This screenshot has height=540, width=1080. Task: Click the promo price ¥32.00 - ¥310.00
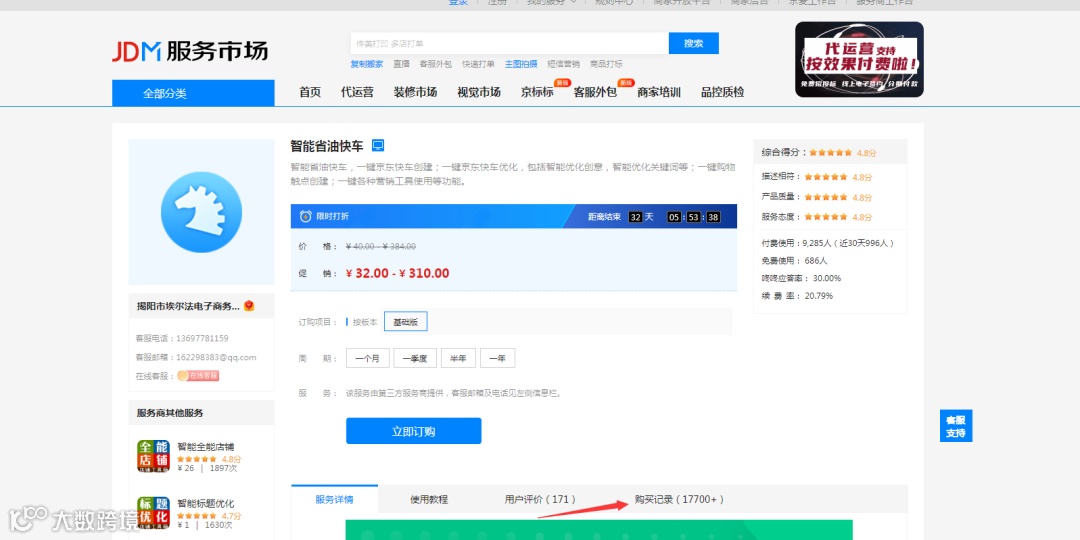point(397,273)
